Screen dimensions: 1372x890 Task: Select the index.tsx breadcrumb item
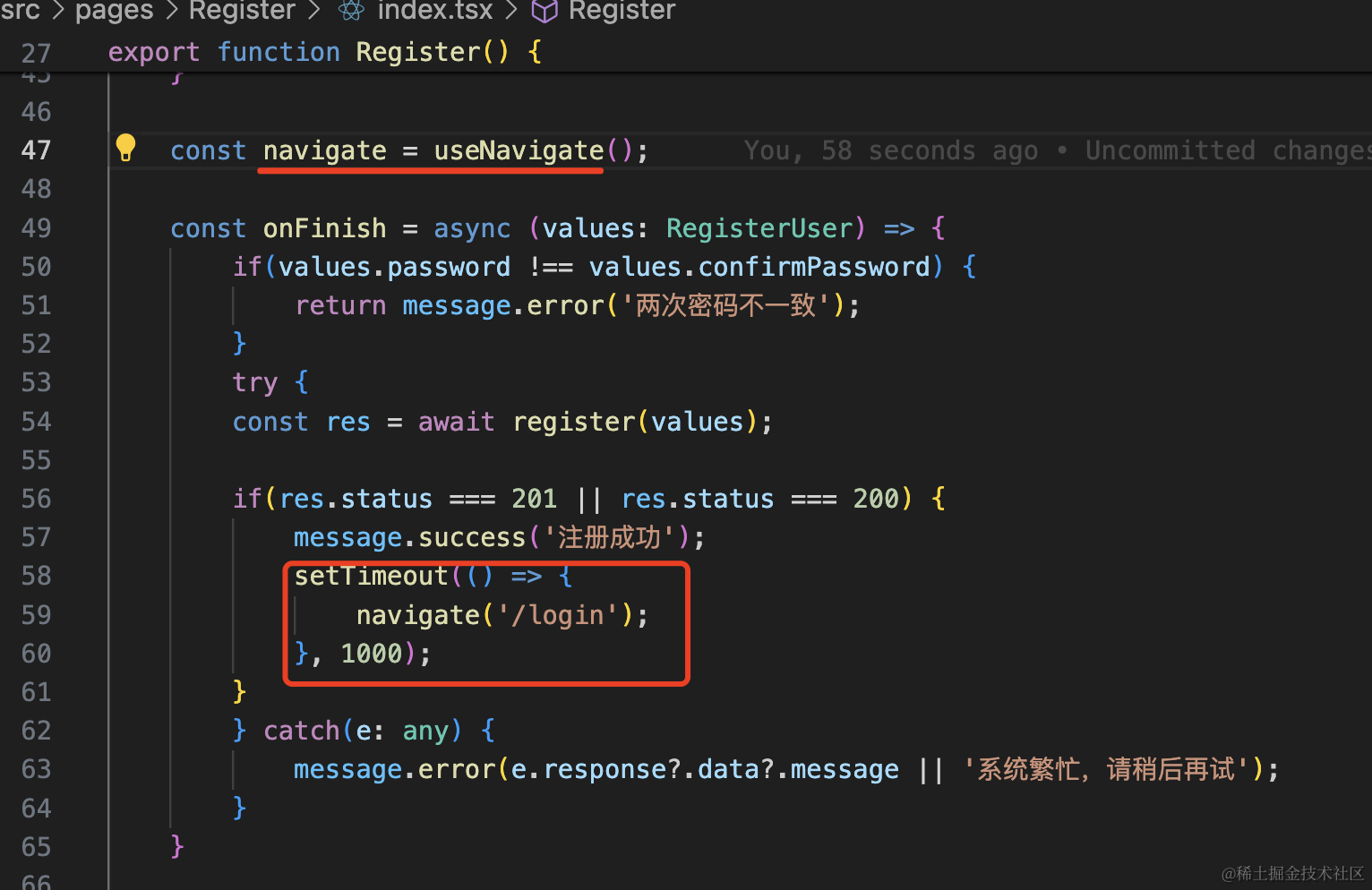pyautogui.click(x=435, y=11)
